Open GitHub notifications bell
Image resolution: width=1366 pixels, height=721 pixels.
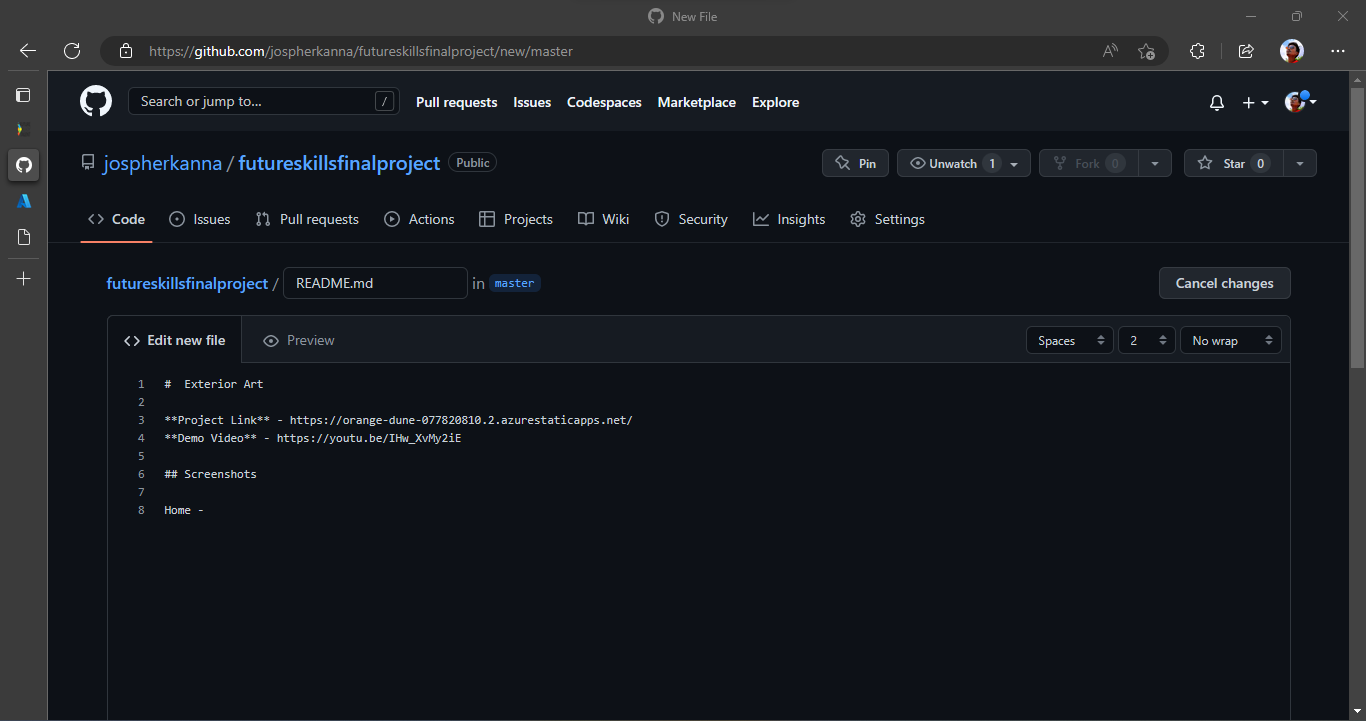coord(1216,102)
